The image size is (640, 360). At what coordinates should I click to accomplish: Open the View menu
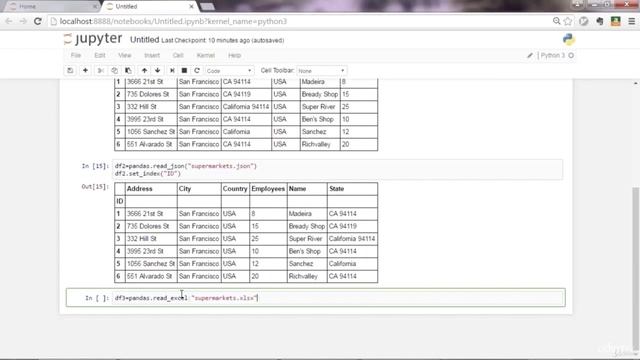(x=124, y=56)
